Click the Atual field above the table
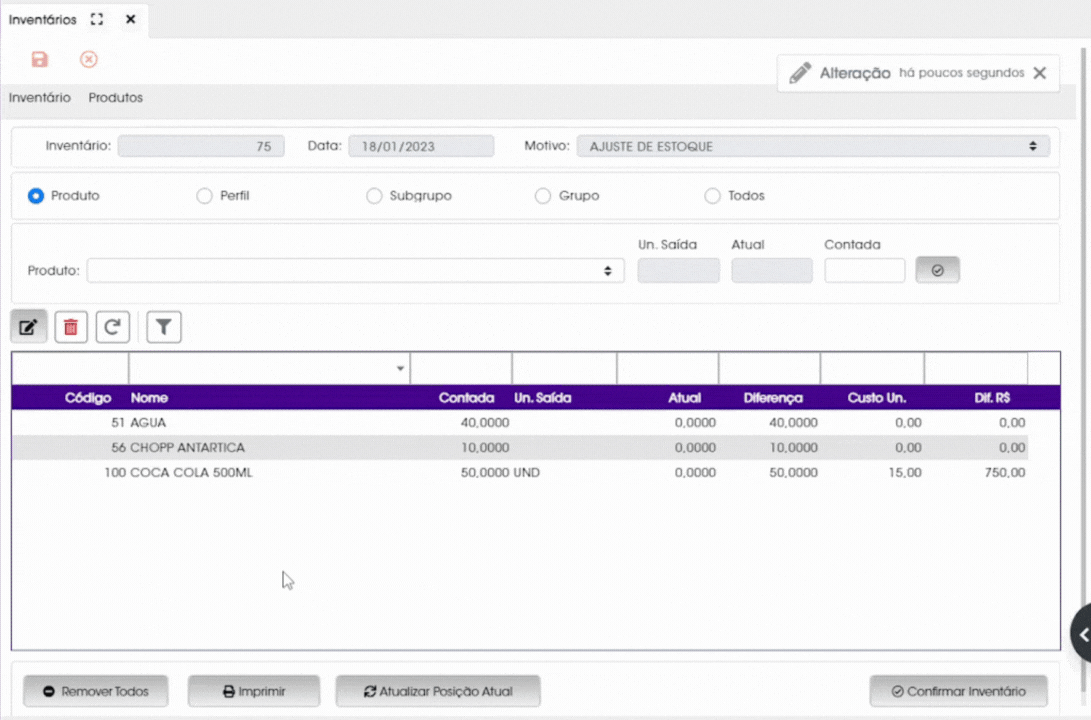Image resolution: width=1091 pixels, height=720 pixels. 772,271
